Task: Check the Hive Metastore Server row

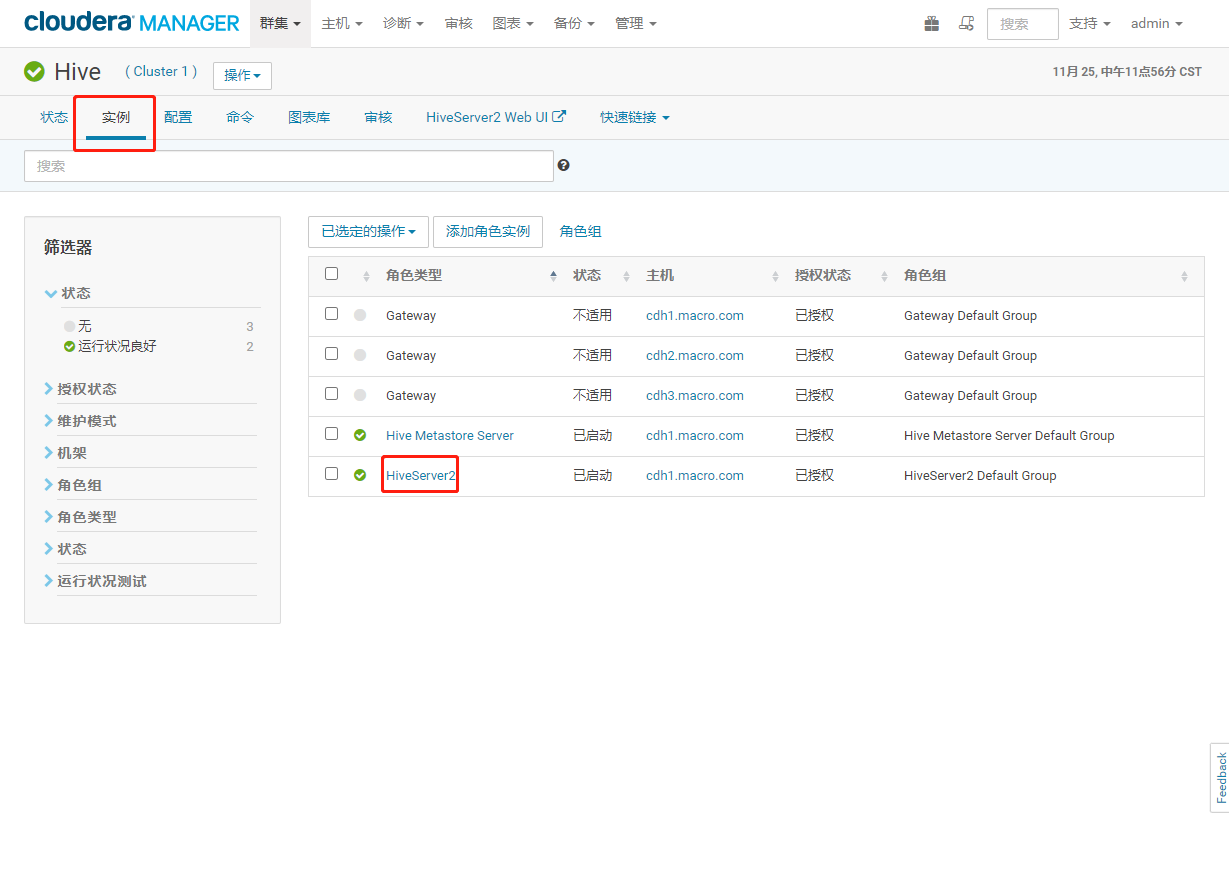Action: point(332,434)
